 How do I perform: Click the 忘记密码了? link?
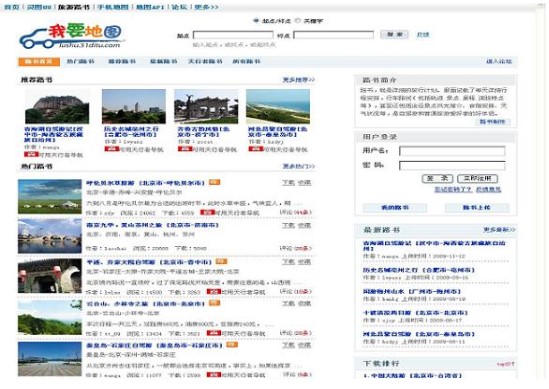pyautogui.click(x=453, y=189)
